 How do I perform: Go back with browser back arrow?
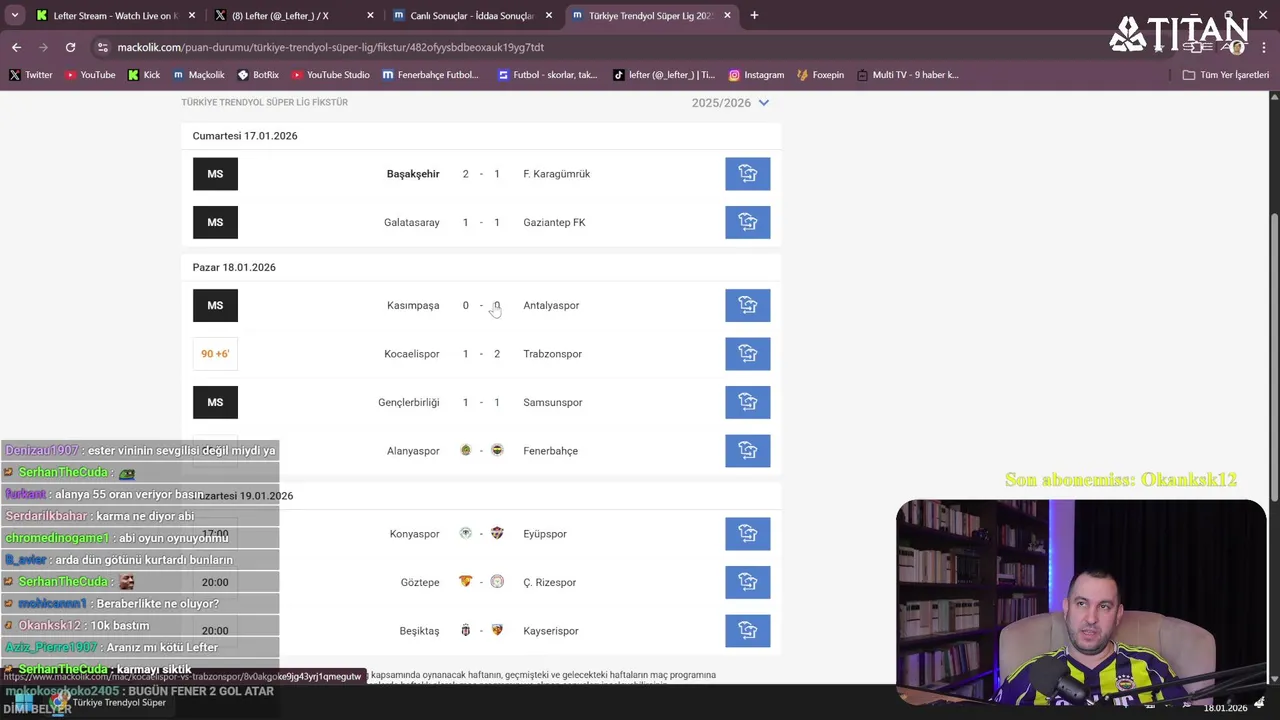click(x=16, y=47)
